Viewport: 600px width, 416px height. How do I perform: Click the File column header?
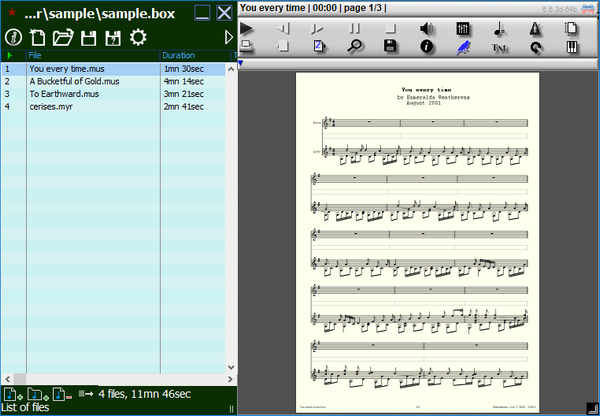pyautogui.click(x=36, y=55)
